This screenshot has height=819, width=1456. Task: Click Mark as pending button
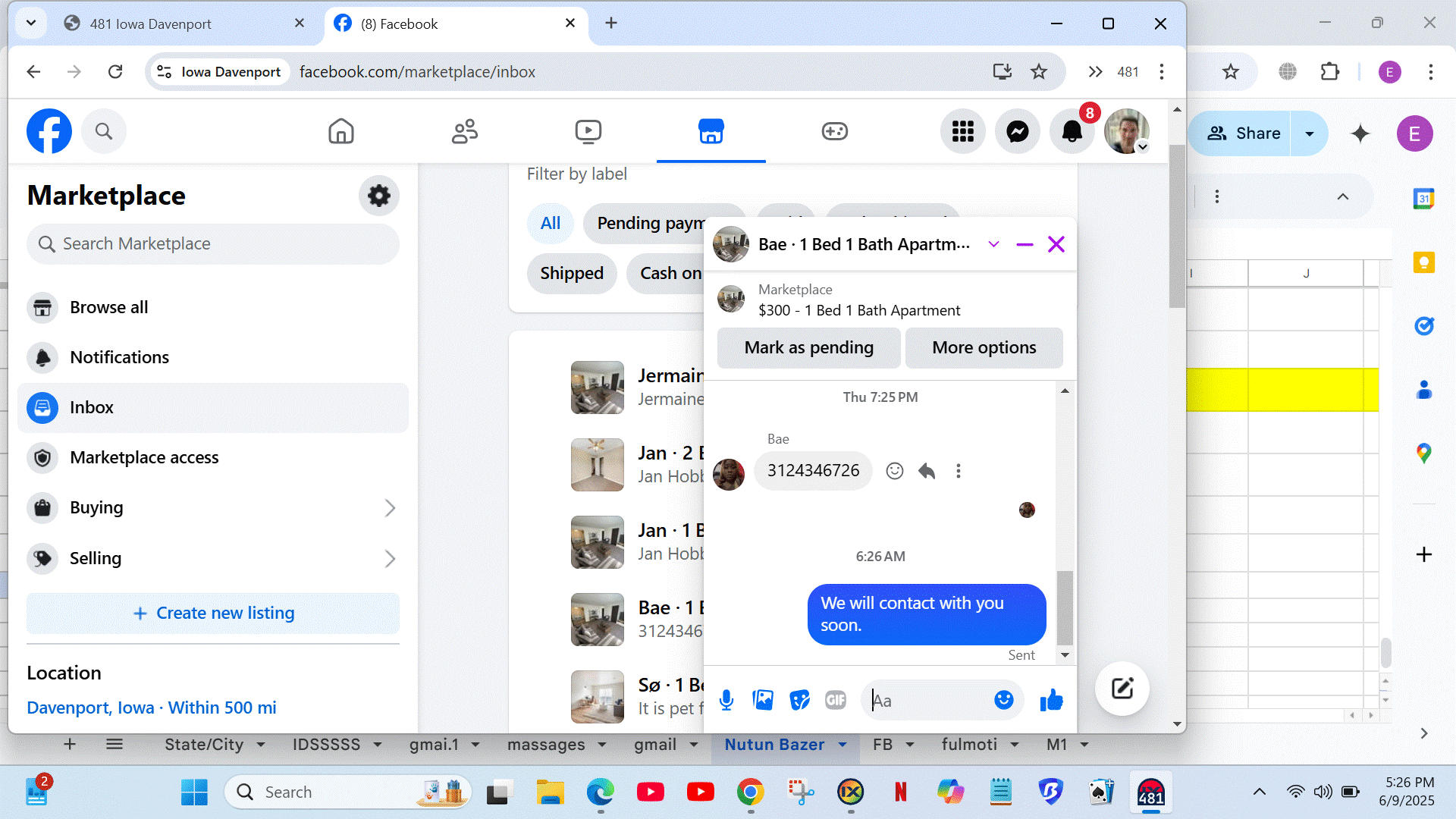[808, 347]
